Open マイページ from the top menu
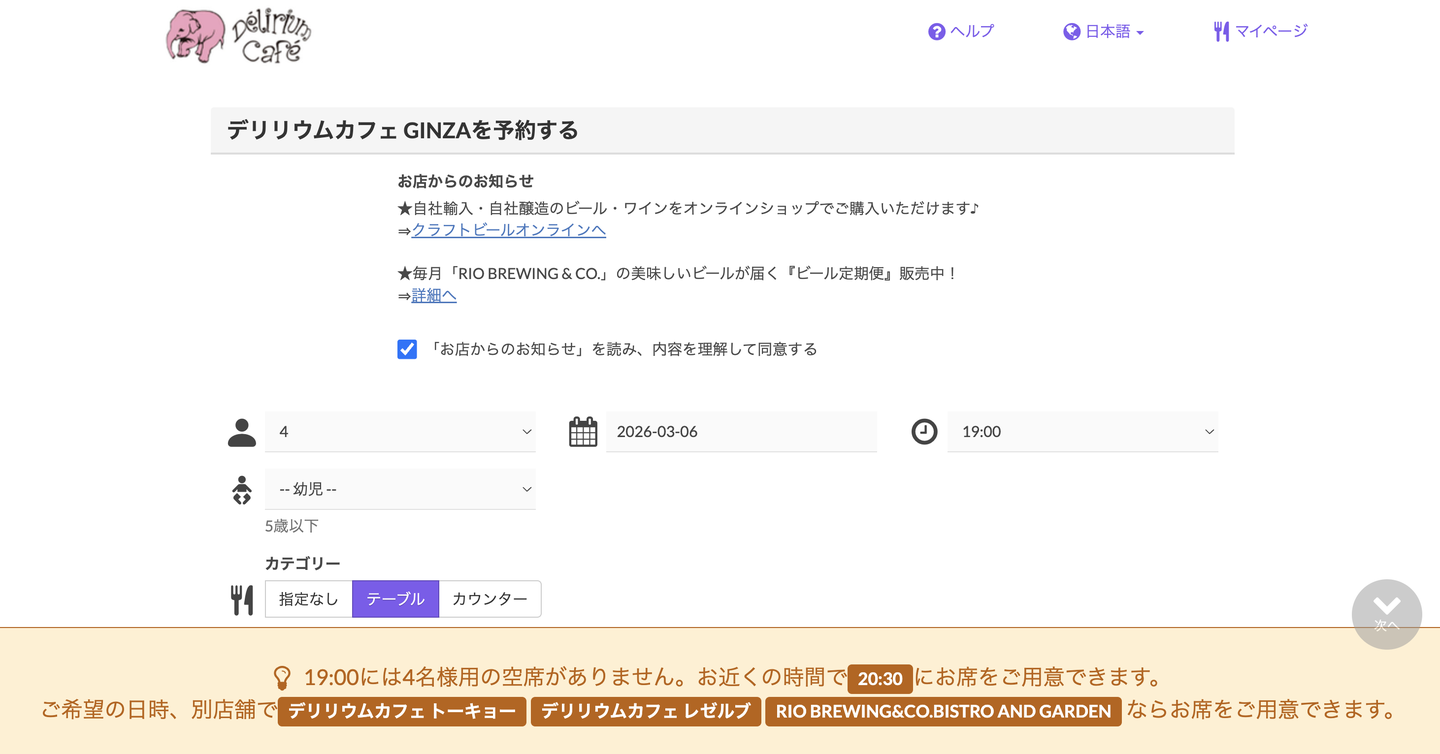Image resolution: width=1440 pixels, height=754 pixels. 1271,31
